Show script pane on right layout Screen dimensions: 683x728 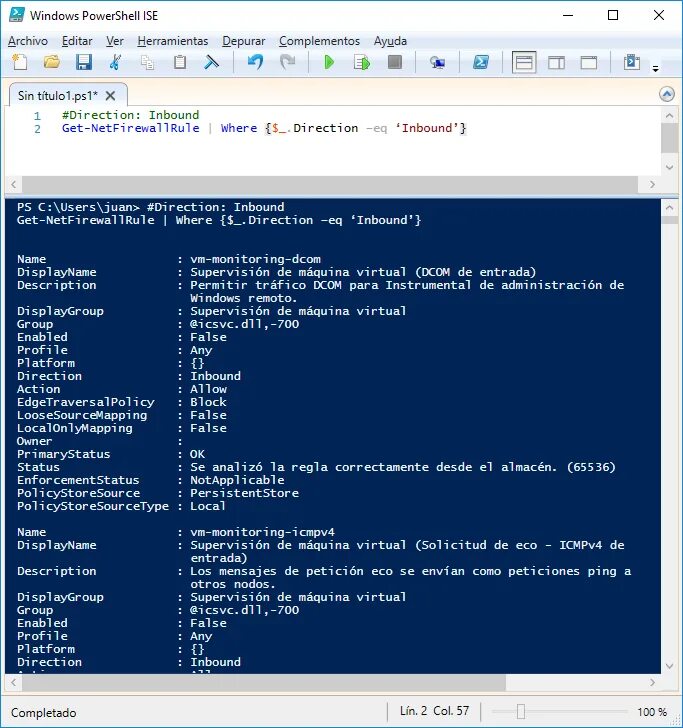tap(556, 62)
